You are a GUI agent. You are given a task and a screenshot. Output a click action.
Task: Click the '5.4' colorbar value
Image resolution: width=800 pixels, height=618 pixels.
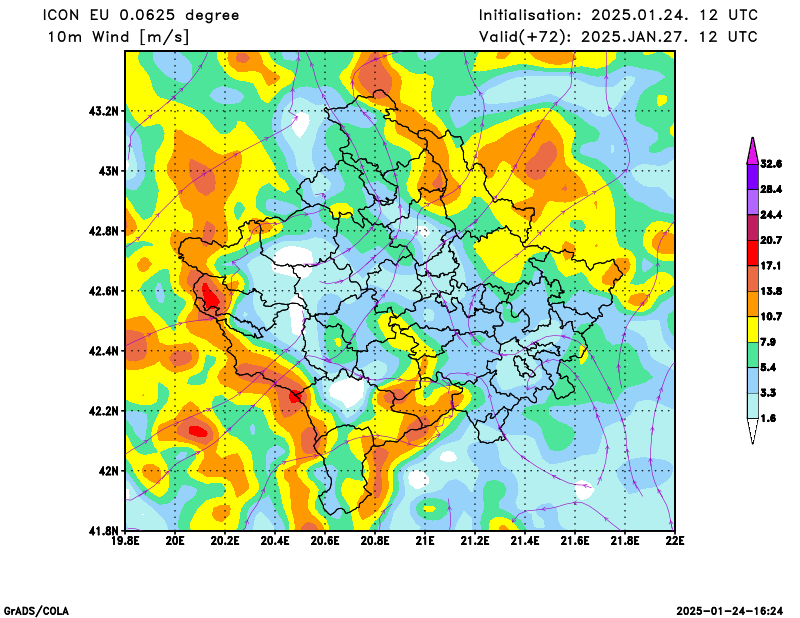(768, 367)
